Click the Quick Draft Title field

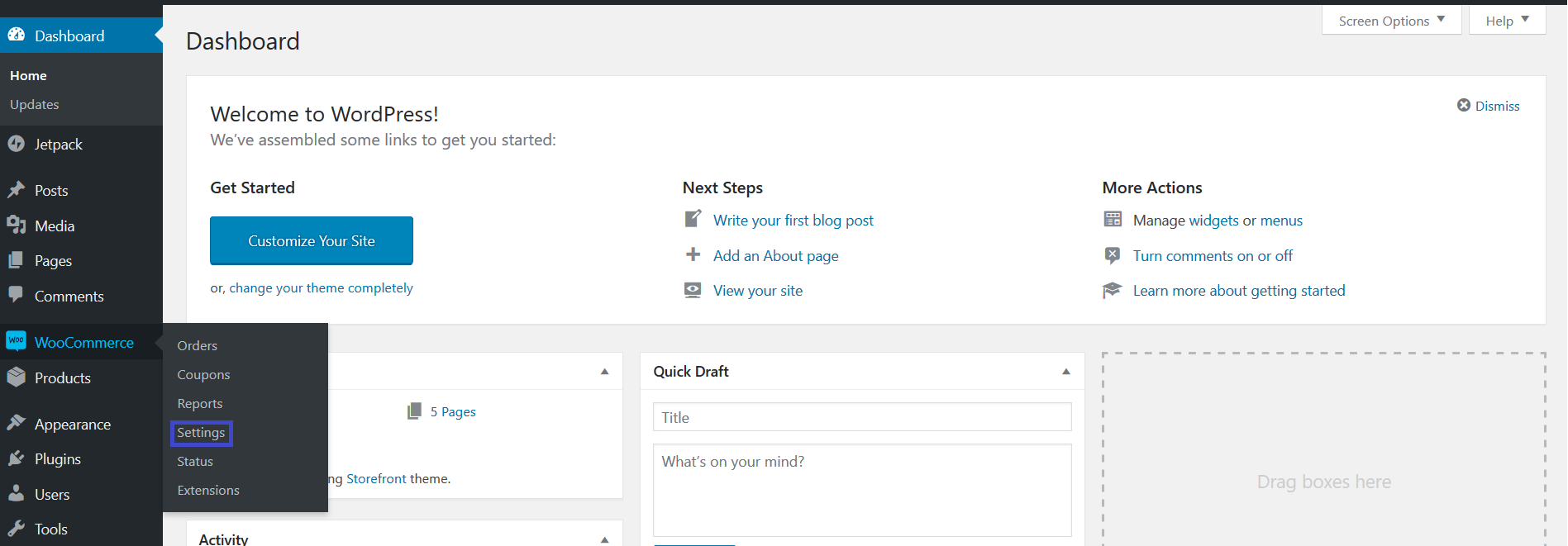click(862, 417)
